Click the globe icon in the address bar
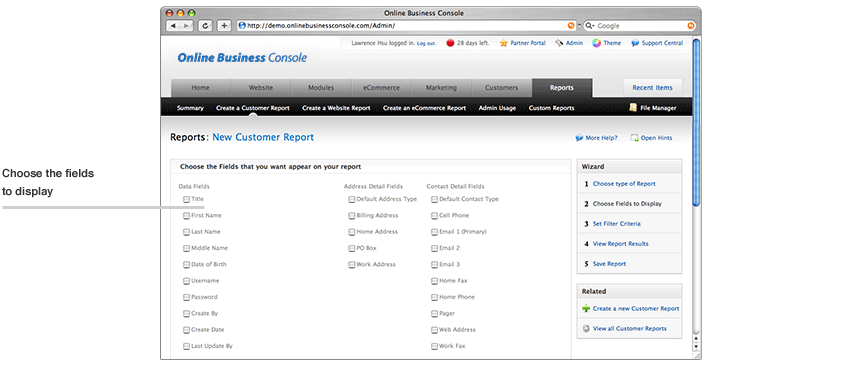 pyautogui.click(x=241, y=26)
